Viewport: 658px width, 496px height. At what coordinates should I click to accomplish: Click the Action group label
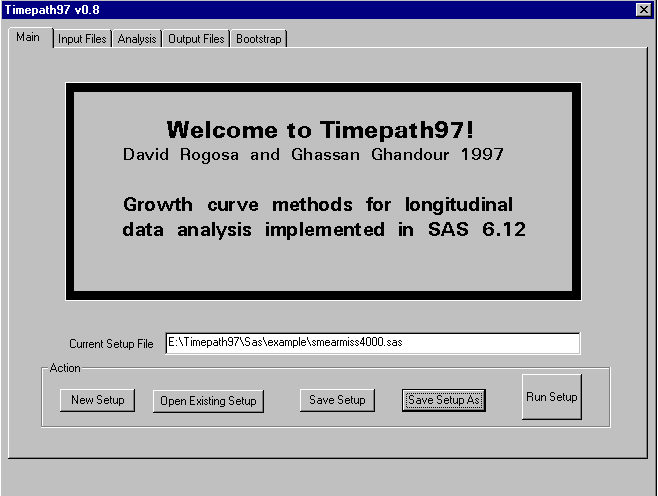65,368
